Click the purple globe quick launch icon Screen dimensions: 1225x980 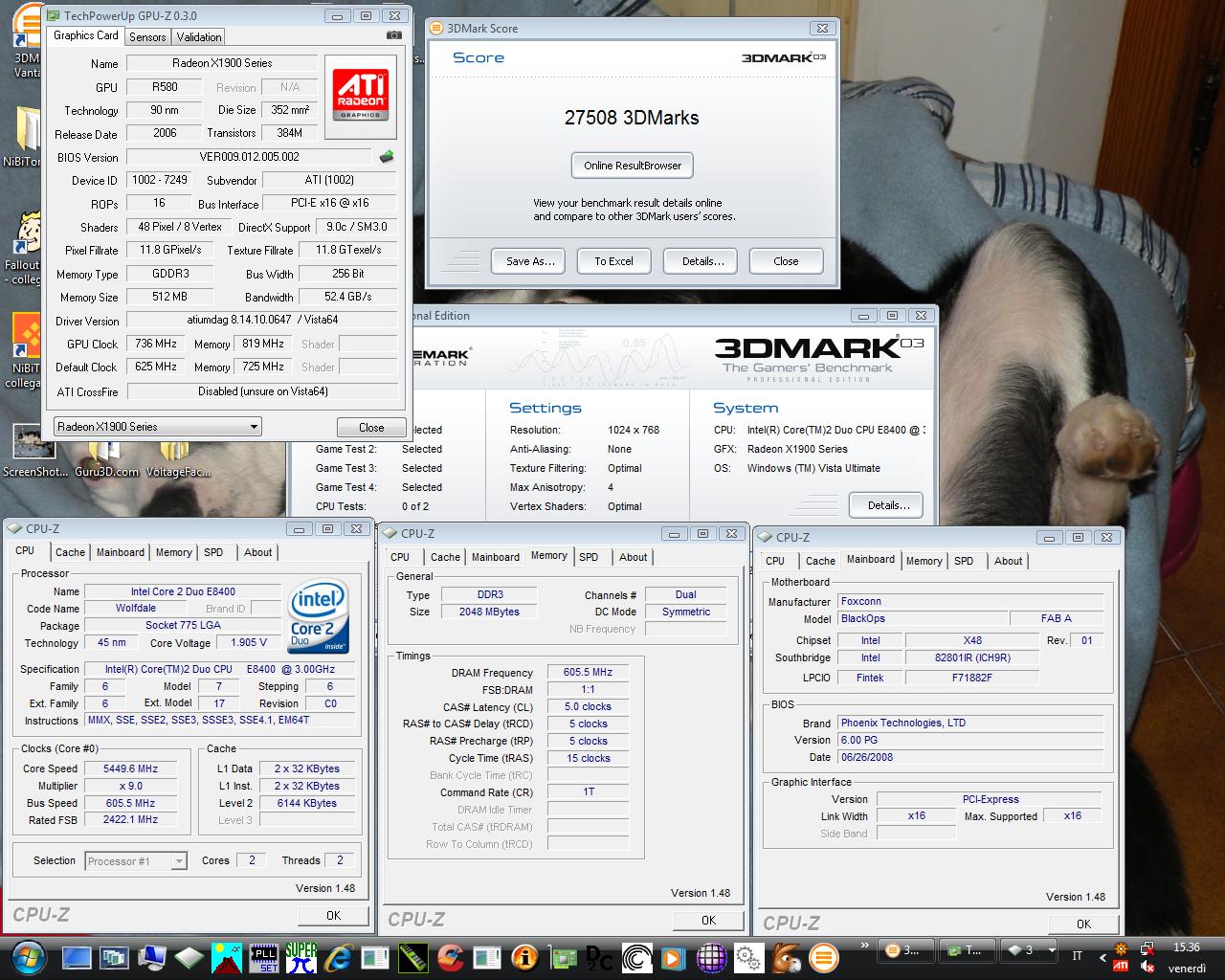tap(711, 957)
